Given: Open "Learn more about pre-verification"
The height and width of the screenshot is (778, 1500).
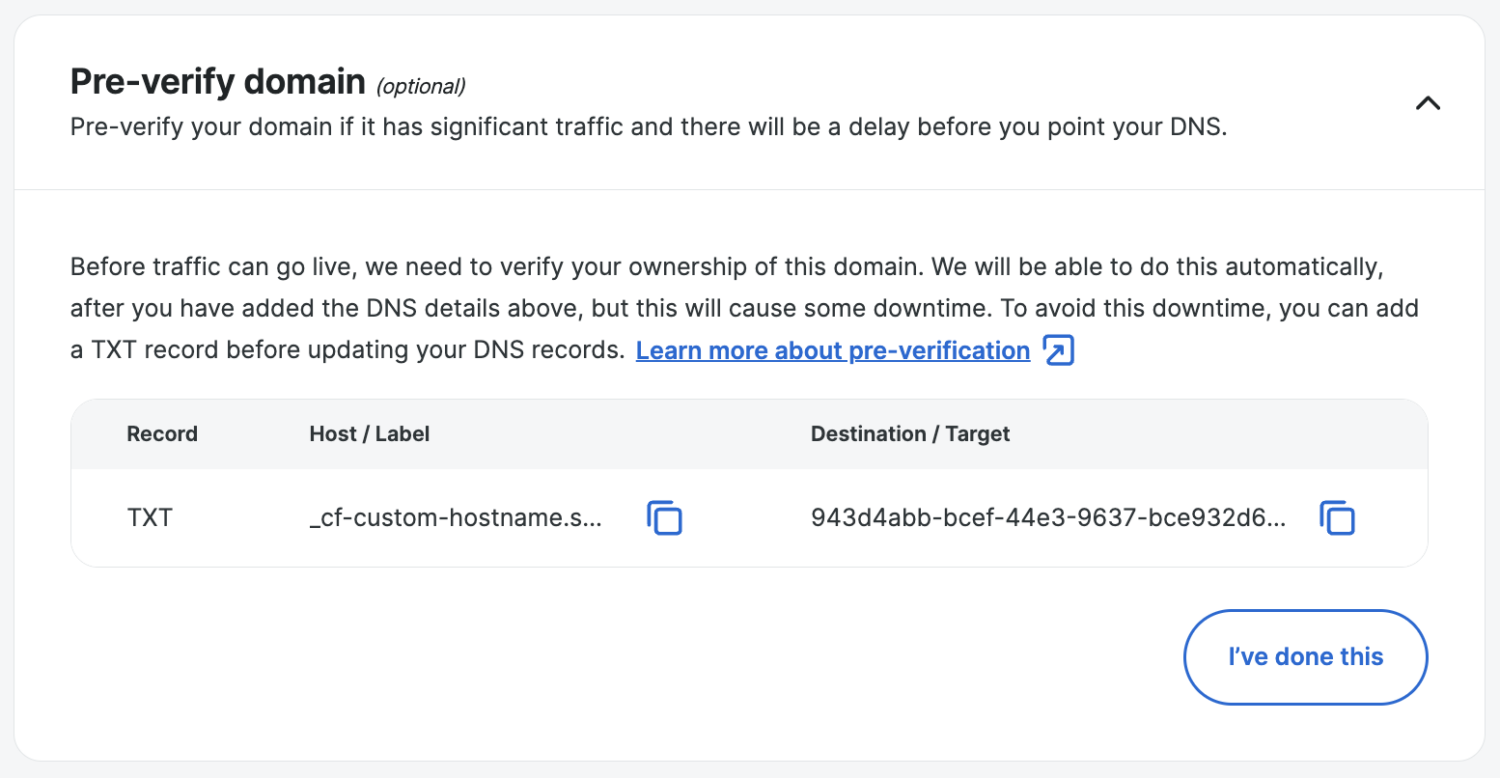Looking at the screenshot, I should (832, 350).
